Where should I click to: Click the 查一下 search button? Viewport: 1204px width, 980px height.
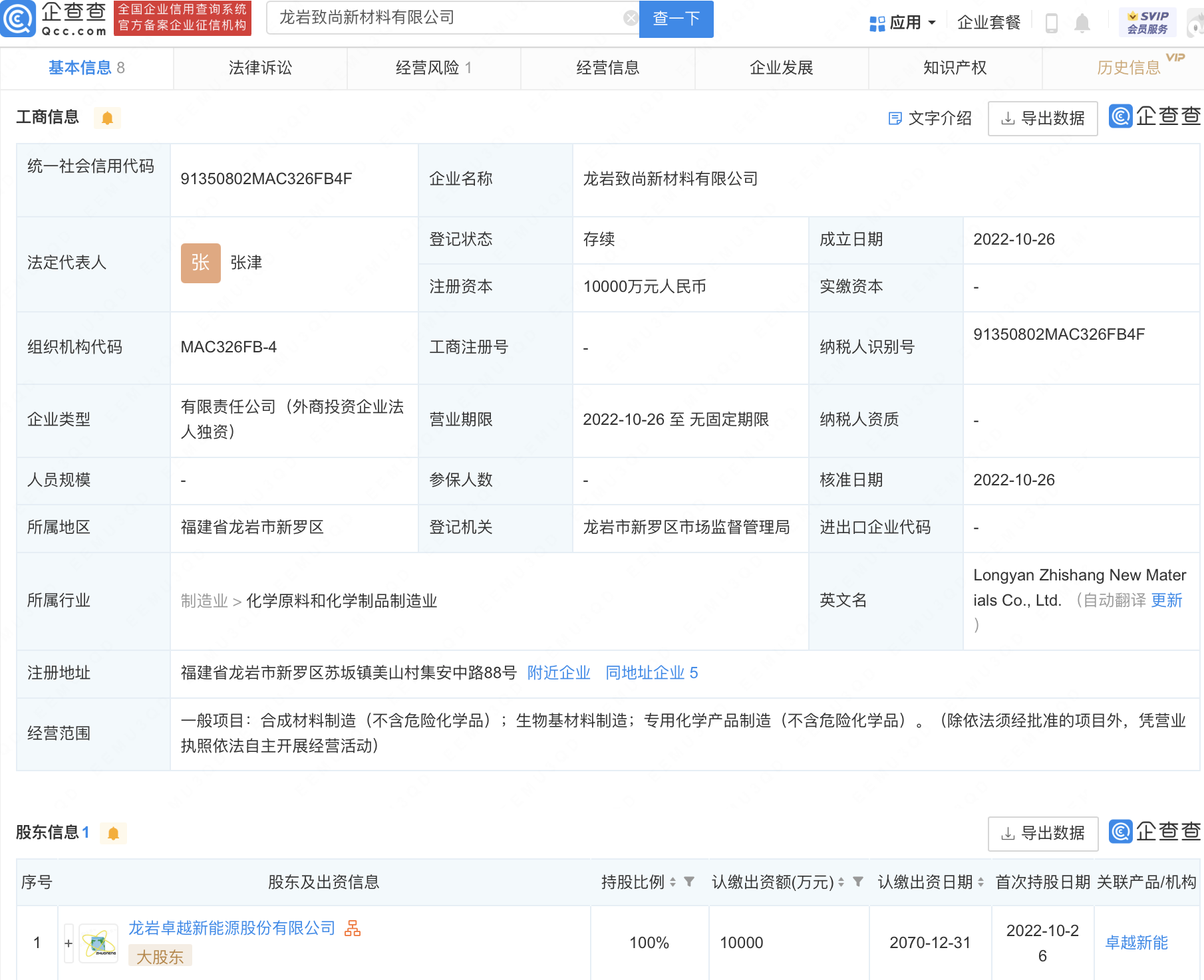676,19
